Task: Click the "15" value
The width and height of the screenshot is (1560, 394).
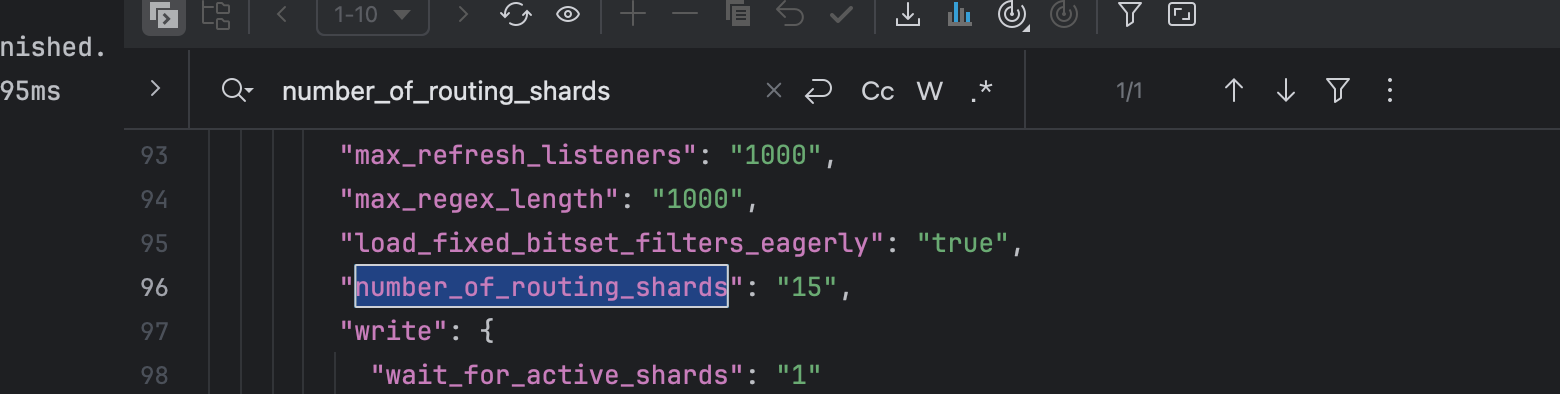Action: [806, 288]
